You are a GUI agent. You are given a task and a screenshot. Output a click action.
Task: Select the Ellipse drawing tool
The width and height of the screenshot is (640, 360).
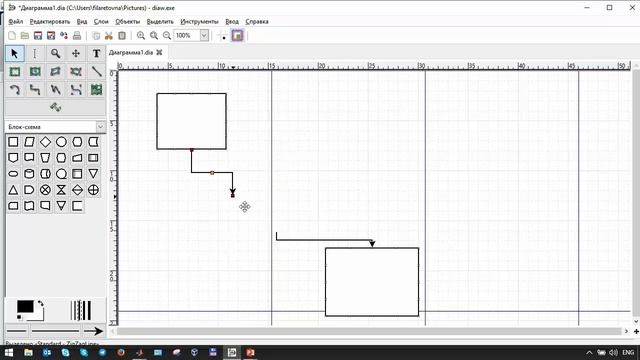35,72
